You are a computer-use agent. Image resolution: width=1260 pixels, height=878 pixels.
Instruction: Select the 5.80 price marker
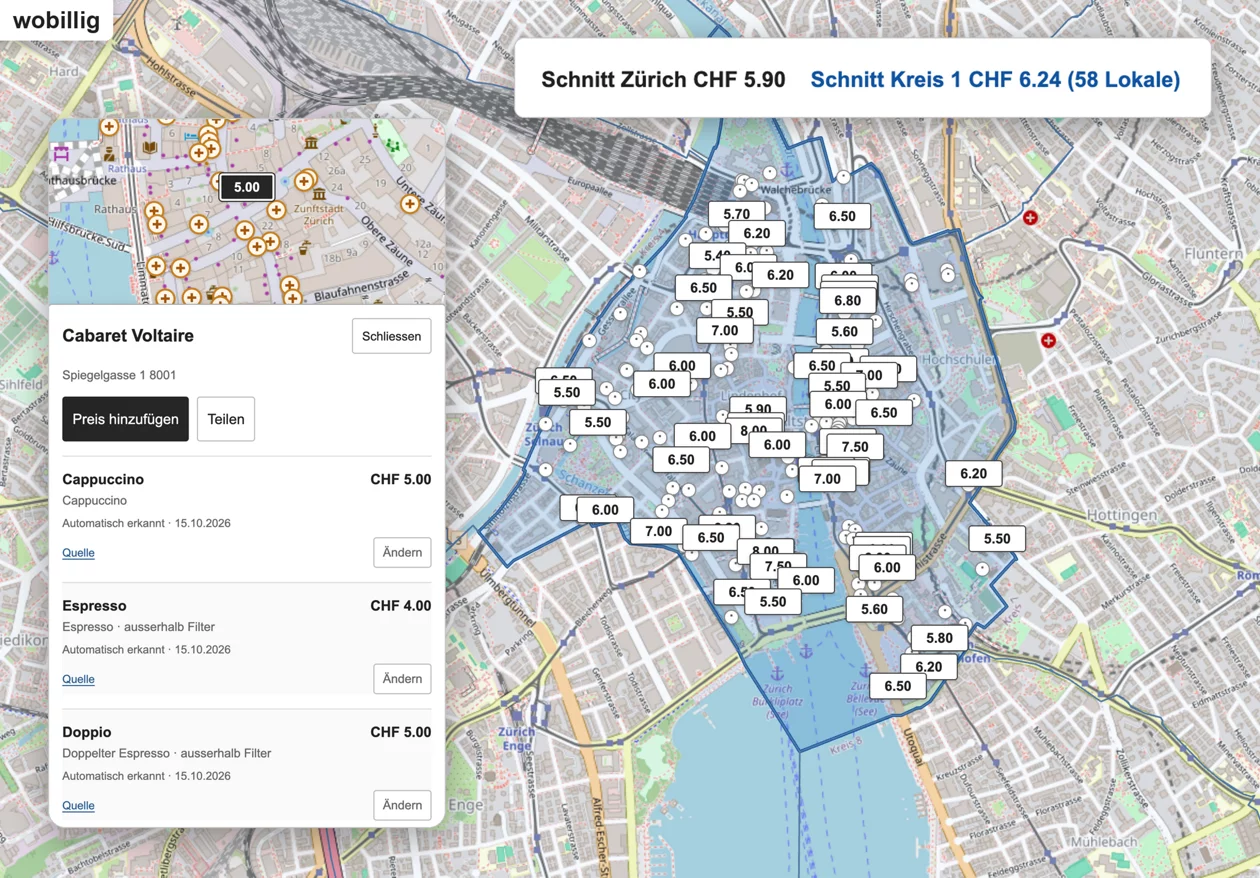coord(939,638)
